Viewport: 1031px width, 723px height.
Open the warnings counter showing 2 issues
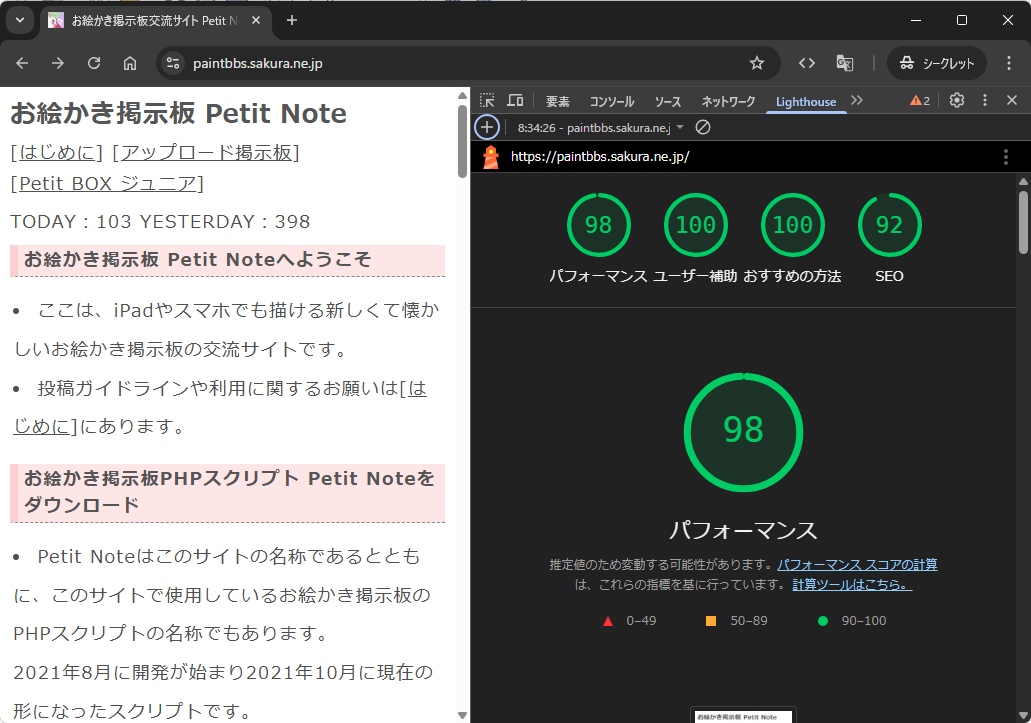coord(920,101)
